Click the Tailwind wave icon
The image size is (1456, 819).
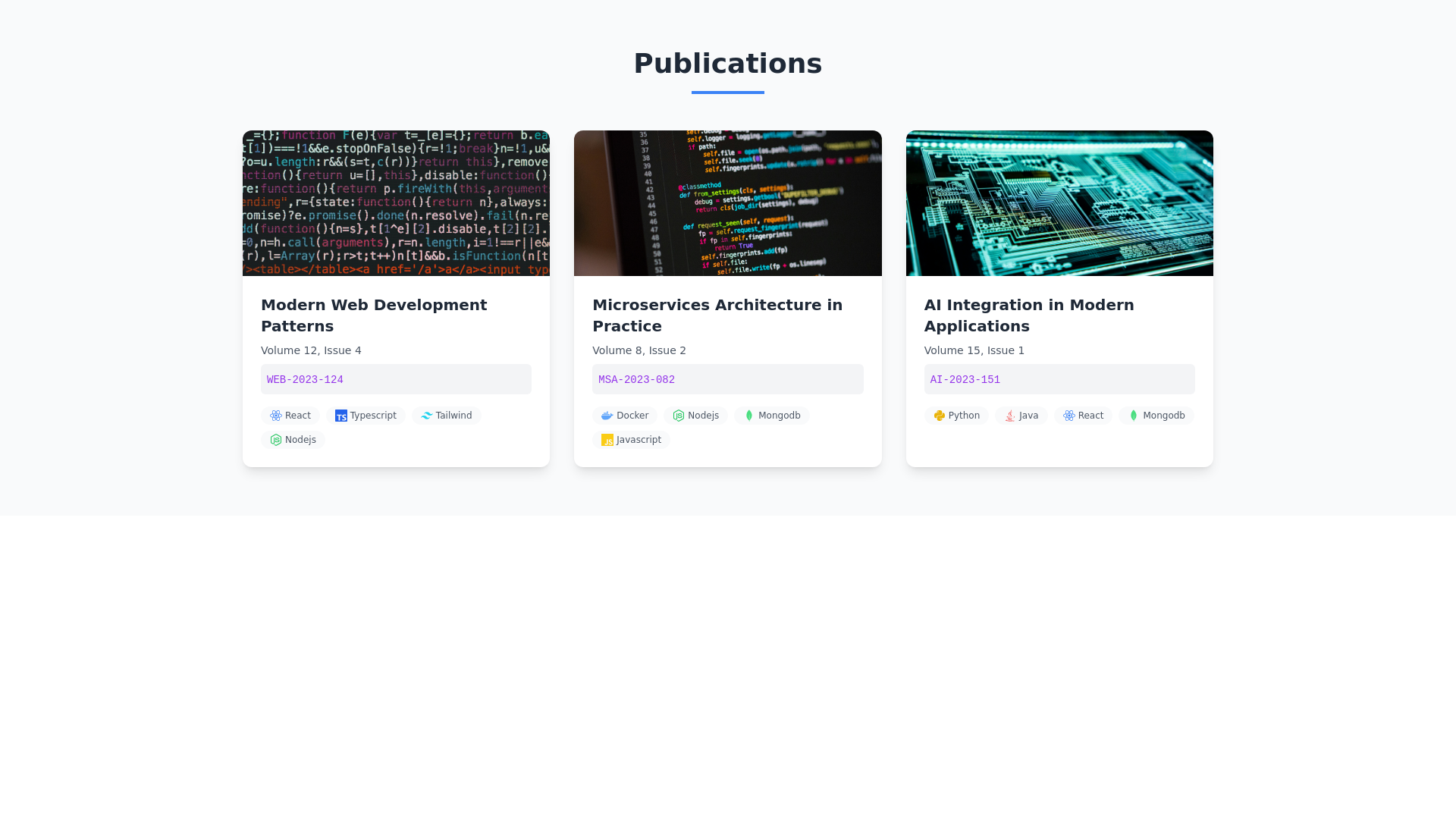pos(427,416)
